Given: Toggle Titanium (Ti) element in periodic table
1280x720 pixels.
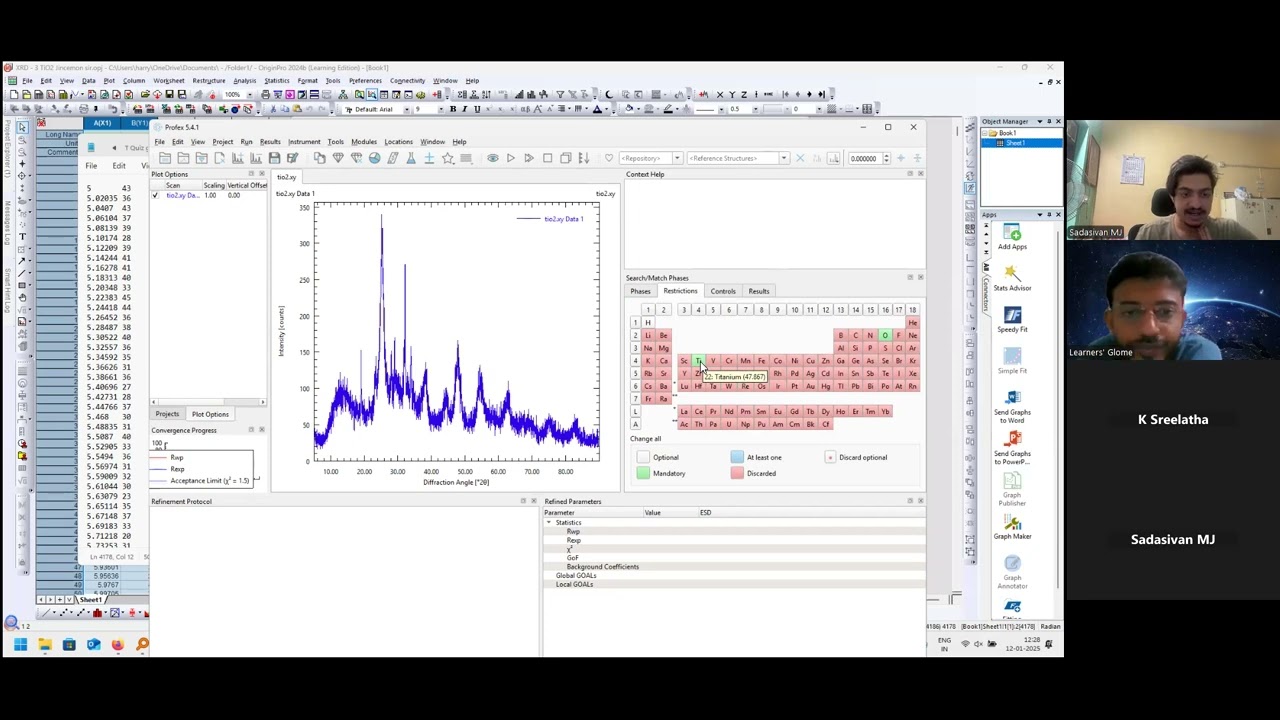Looking at the screenshot, I should tap(698, 361).
